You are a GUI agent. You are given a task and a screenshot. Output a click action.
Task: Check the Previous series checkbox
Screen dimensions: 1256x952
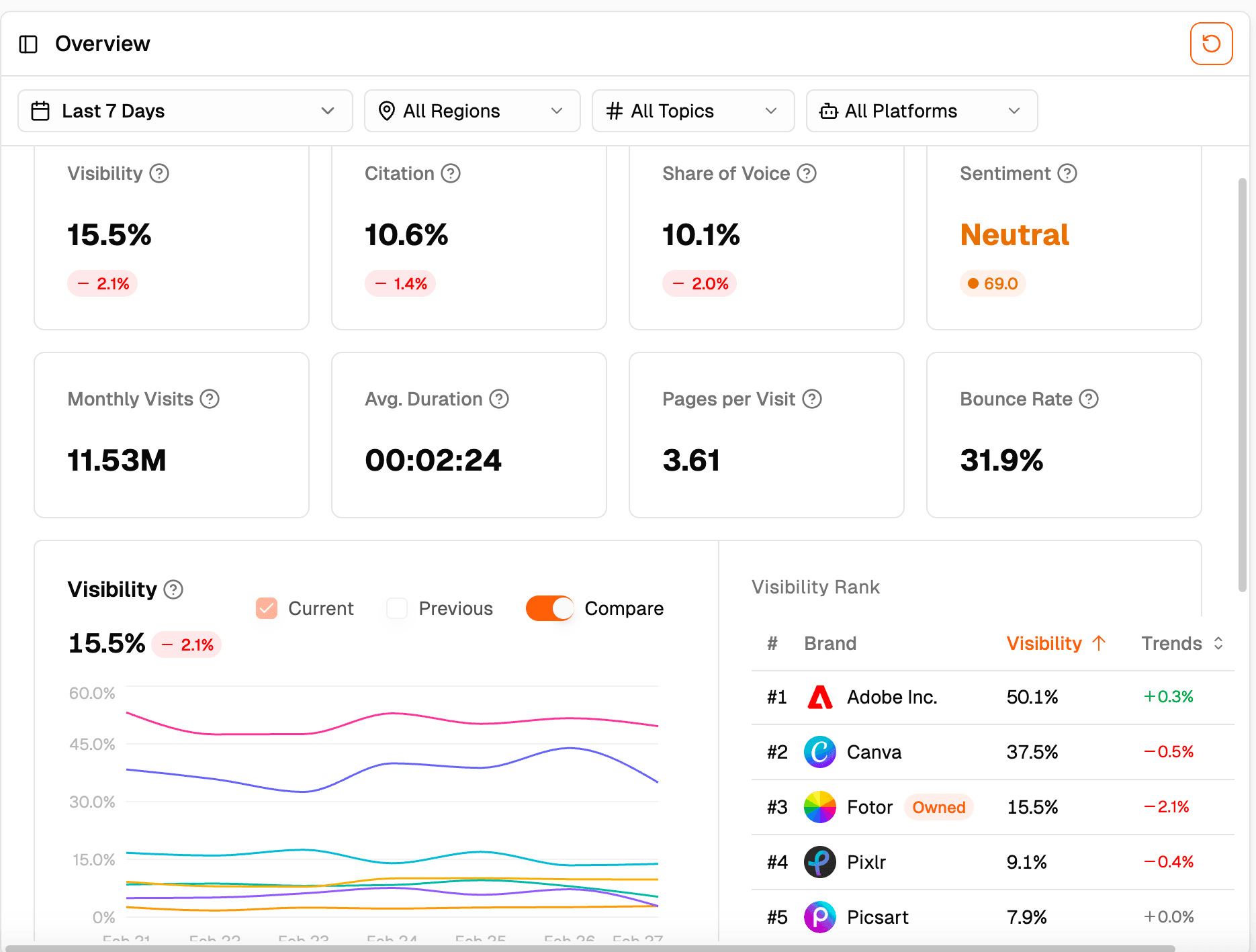tap(397, 608)
